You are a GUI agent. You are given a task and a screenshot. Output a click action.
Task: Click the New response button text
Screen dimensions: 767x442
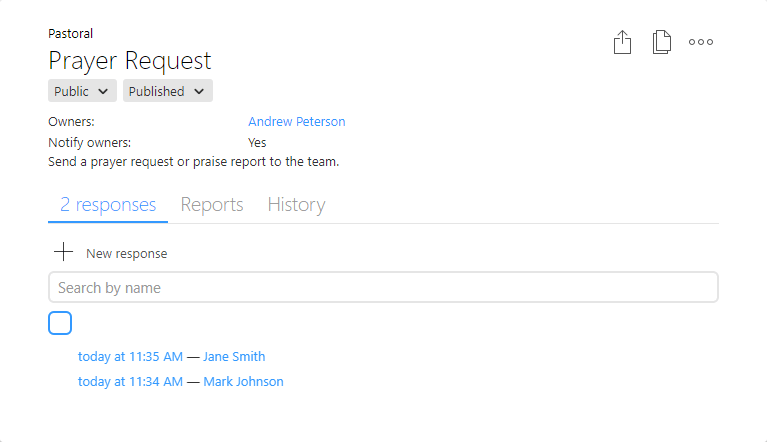pos(127,254)
